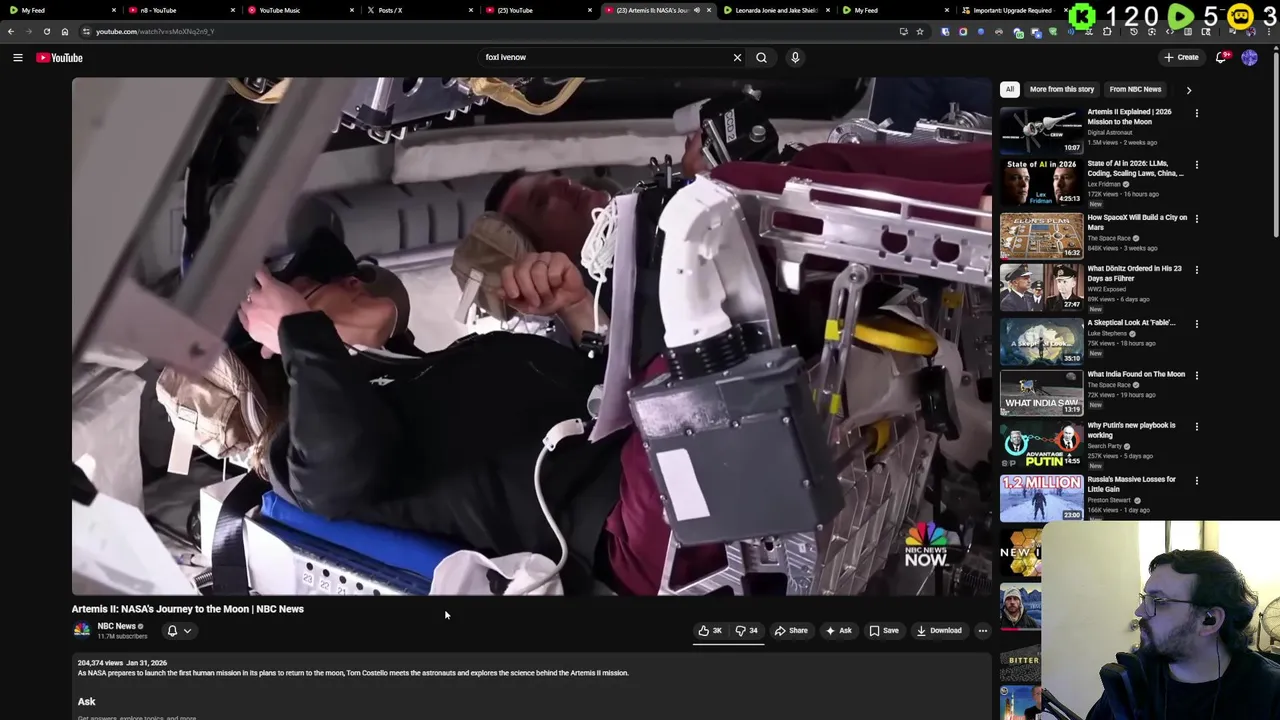Reload the page
This screenshot has height=720, width=1280.
[x=46, y=32]
